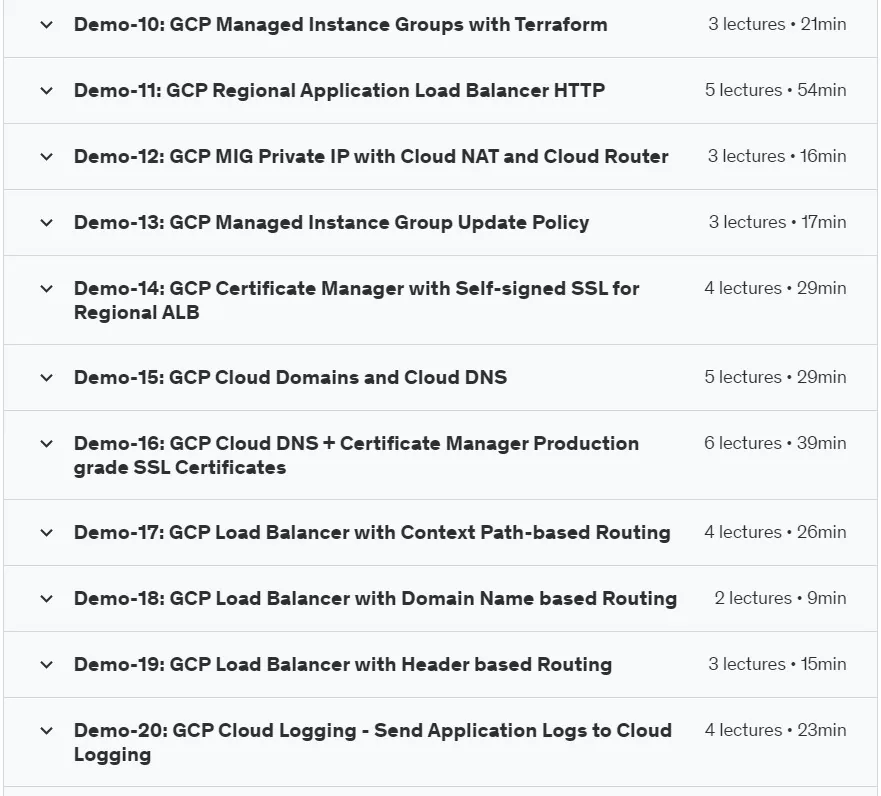881x796 pixels.
Task: Open Demo-11: GCP Regional Application Load Balancer HTTP title
Action: click(339, 90)
